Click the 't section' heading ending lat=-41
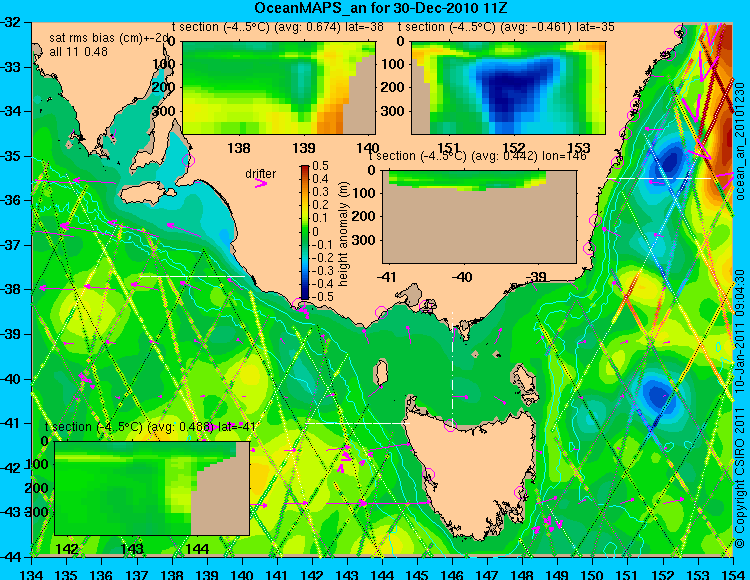 click(150, 427)
